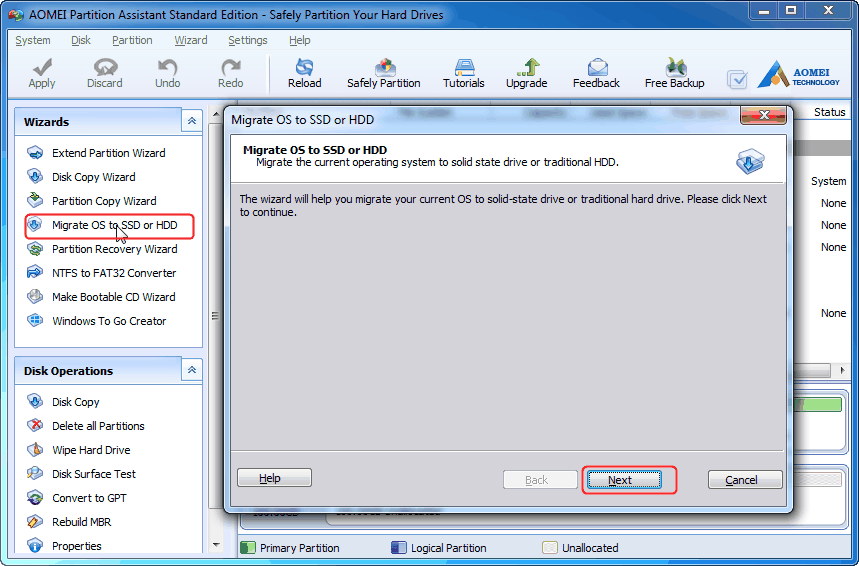
Task: Click the Rebuild MBR icon
Action: point(35,522)
